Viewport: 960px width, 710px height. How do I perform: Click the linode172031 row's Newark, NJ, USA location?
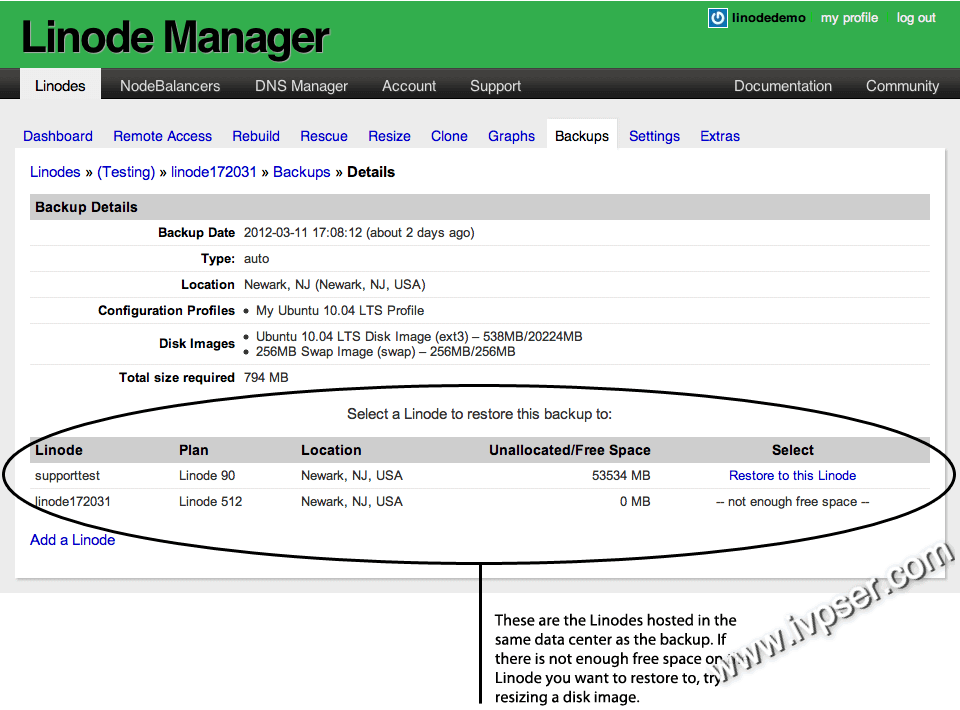coord(351,502)
